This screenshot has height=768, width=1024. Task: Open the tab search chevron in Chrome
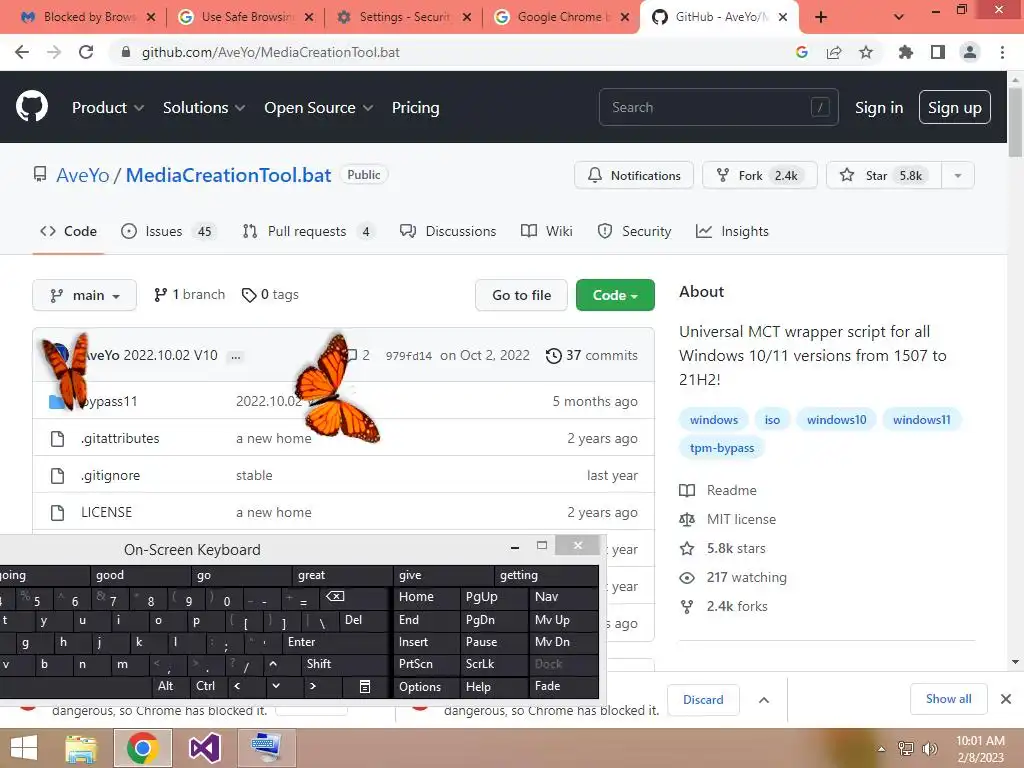[x=899, y=17]
